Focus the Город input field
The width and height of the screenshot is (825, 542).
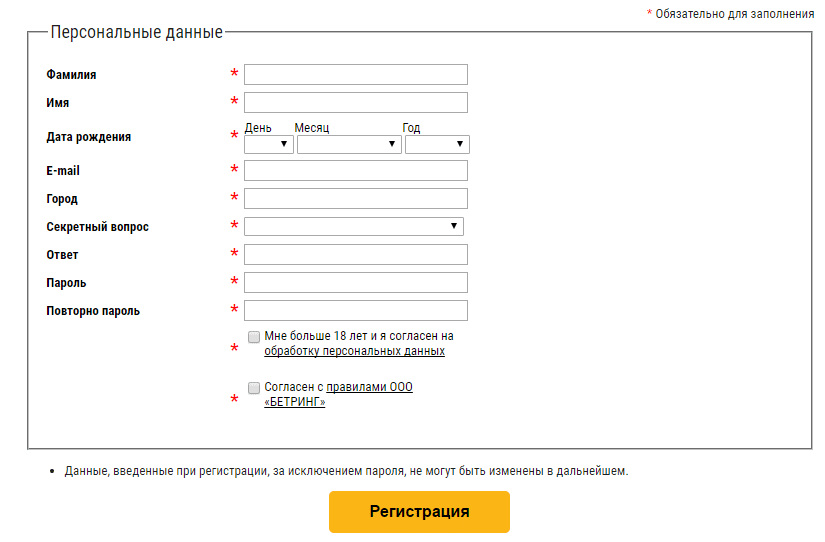pos(355,198)
